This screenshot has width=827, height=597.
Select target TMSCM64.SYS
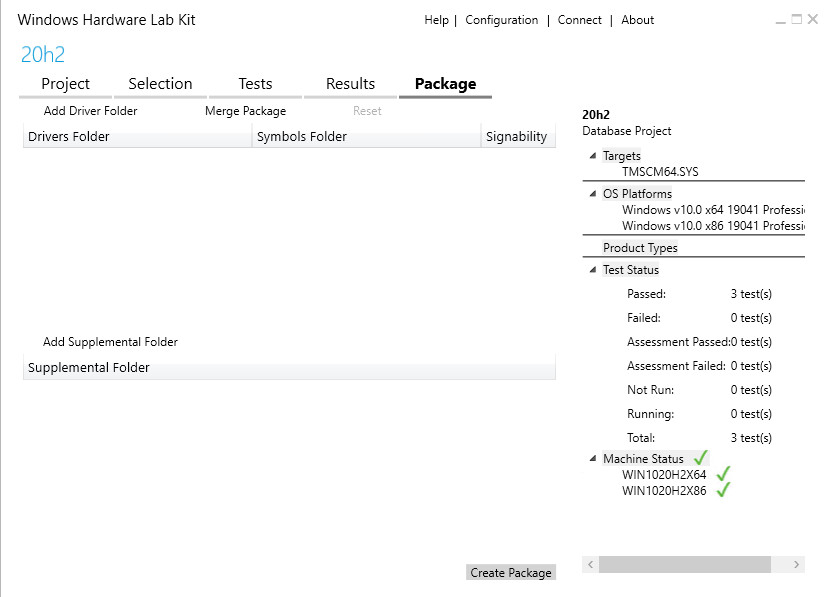660,172
